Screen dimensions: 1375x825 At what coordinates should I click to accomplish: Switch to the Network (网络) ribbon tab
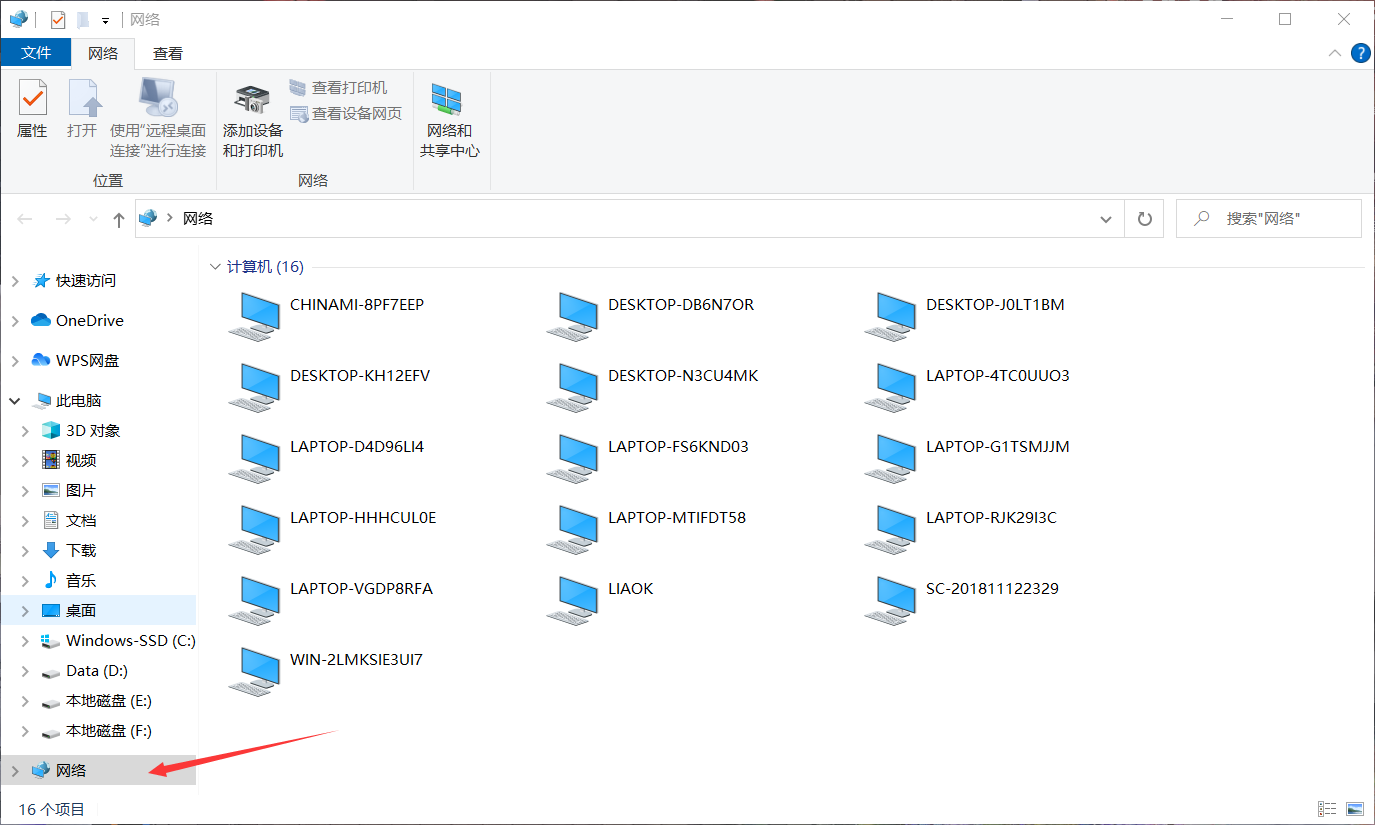tap(103, 53)
